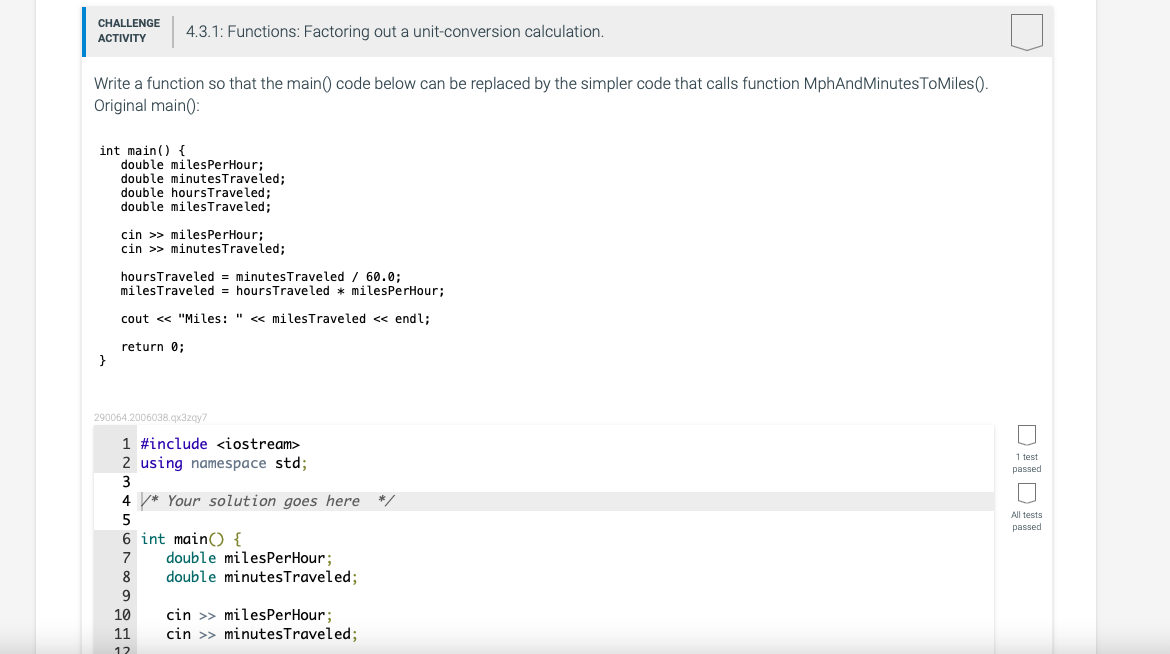
Task: Click the completion shield icon in the activity header
Action: coord(1028,32)
